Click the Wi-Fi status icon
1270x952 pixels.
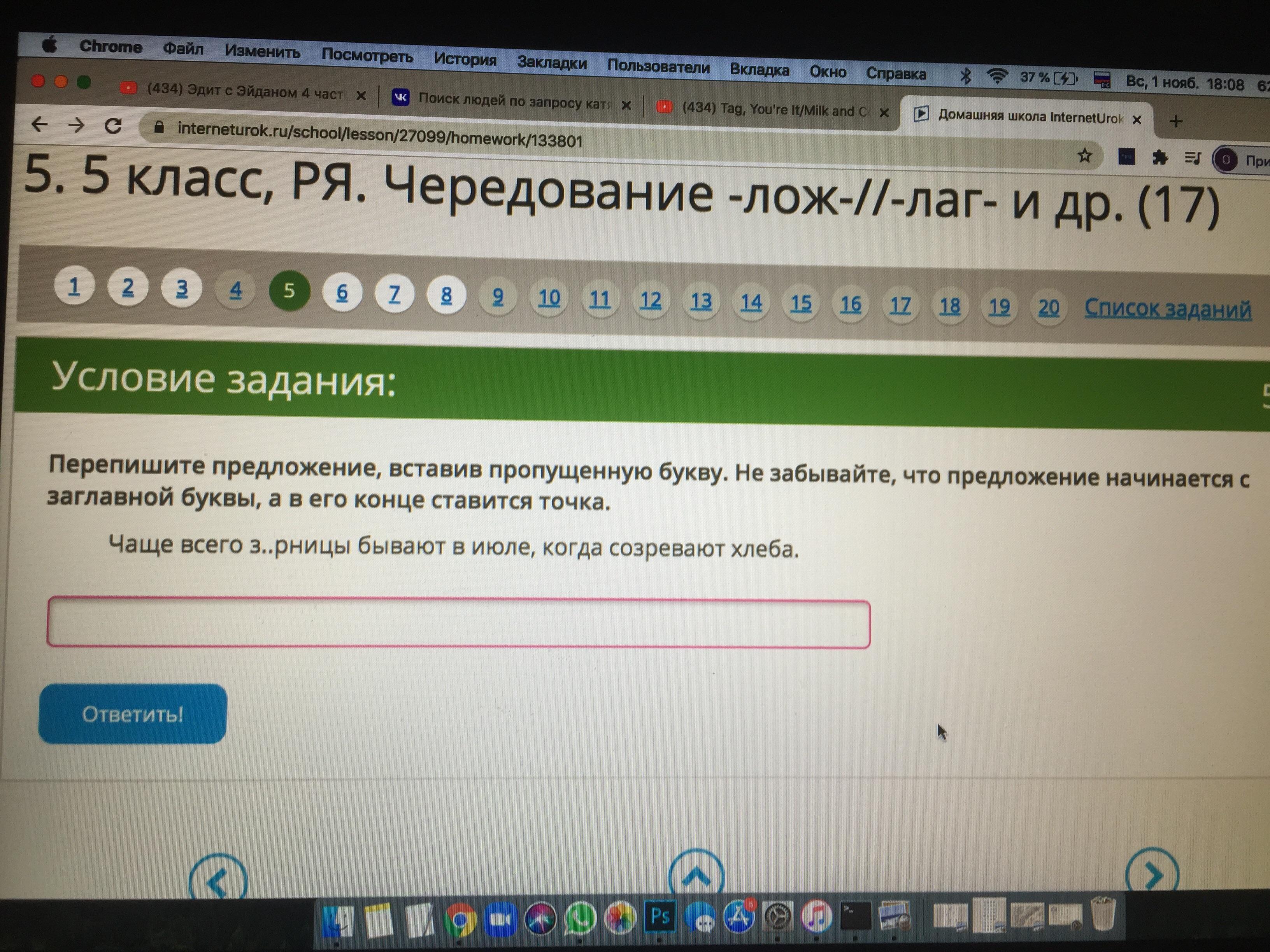(x=997, y=76)
